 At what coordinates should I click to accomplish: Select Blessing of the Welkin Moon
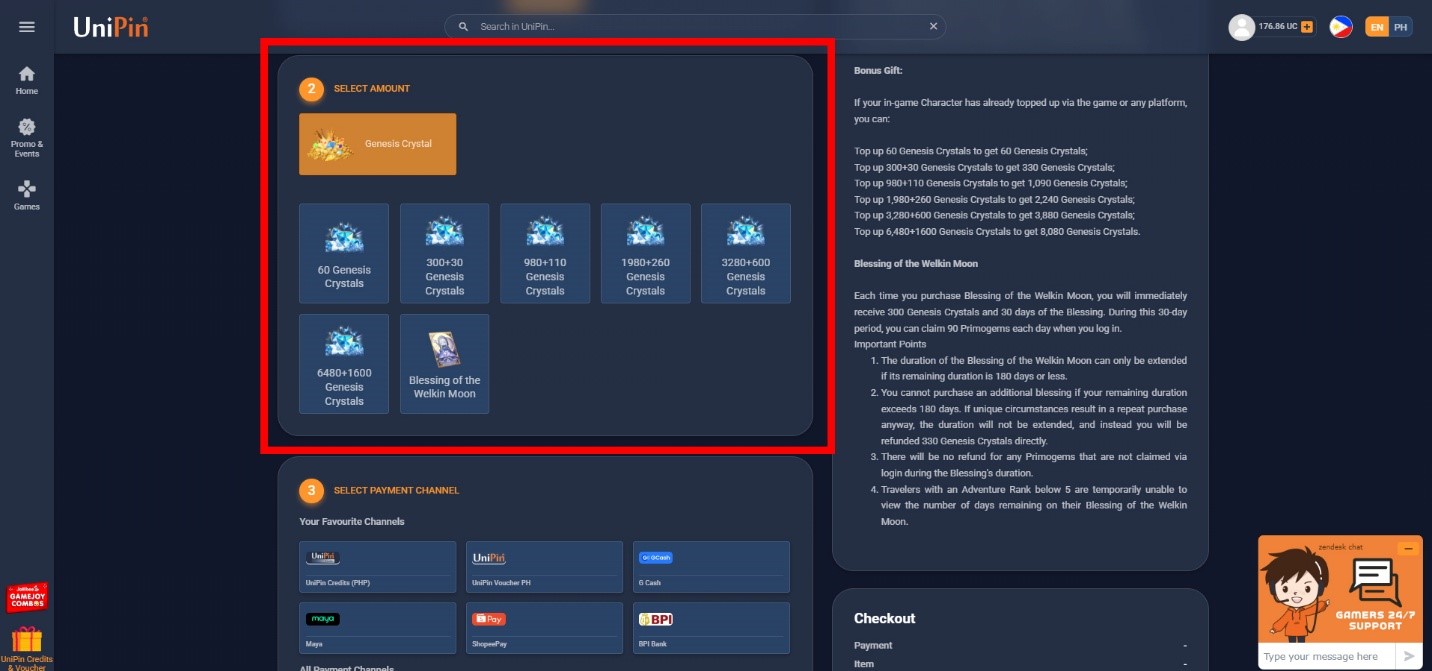click(445, 364)
